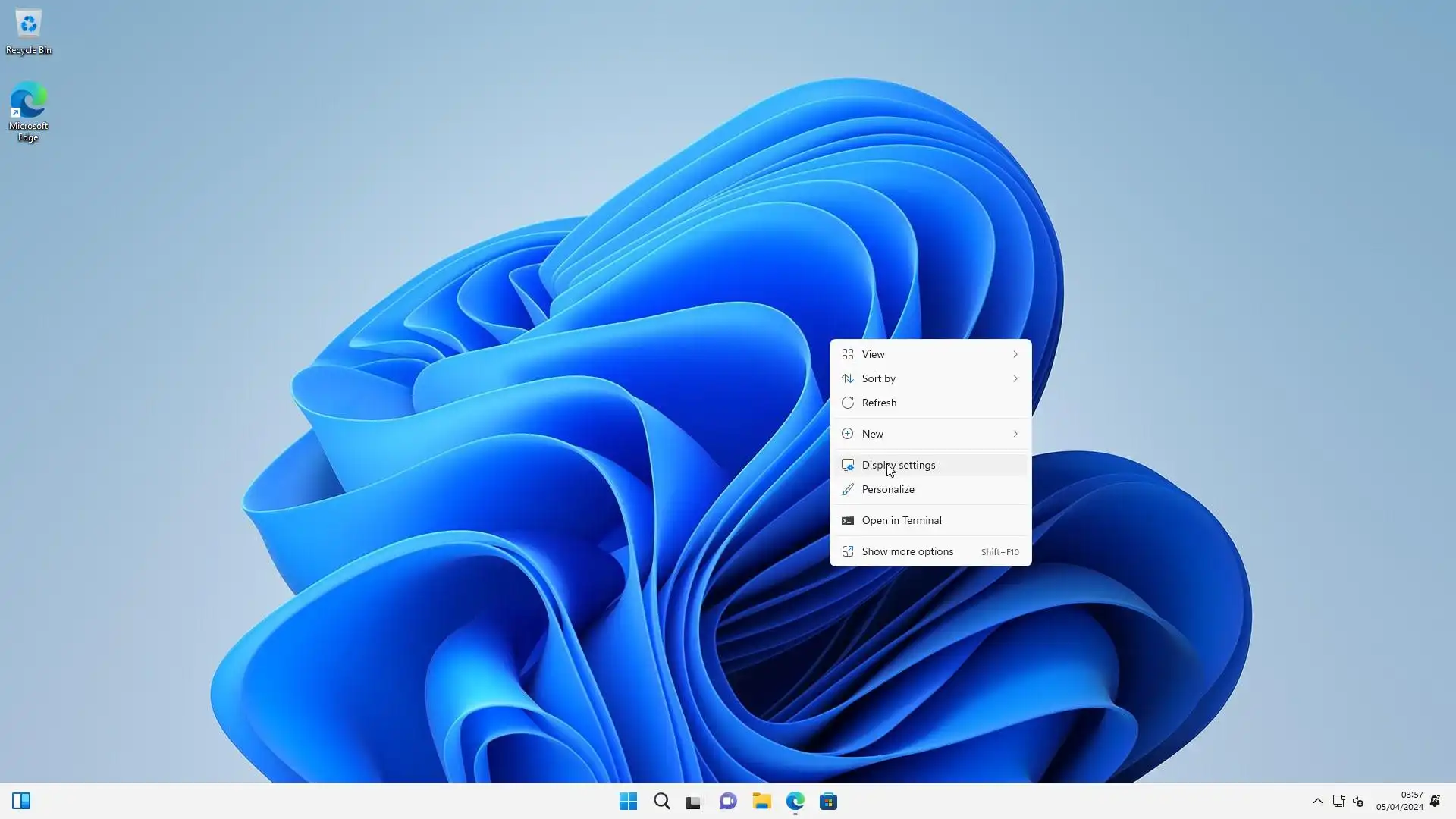Select Show more options entry
This screenshot has height=819, width=1456.
tap(930, 551)
